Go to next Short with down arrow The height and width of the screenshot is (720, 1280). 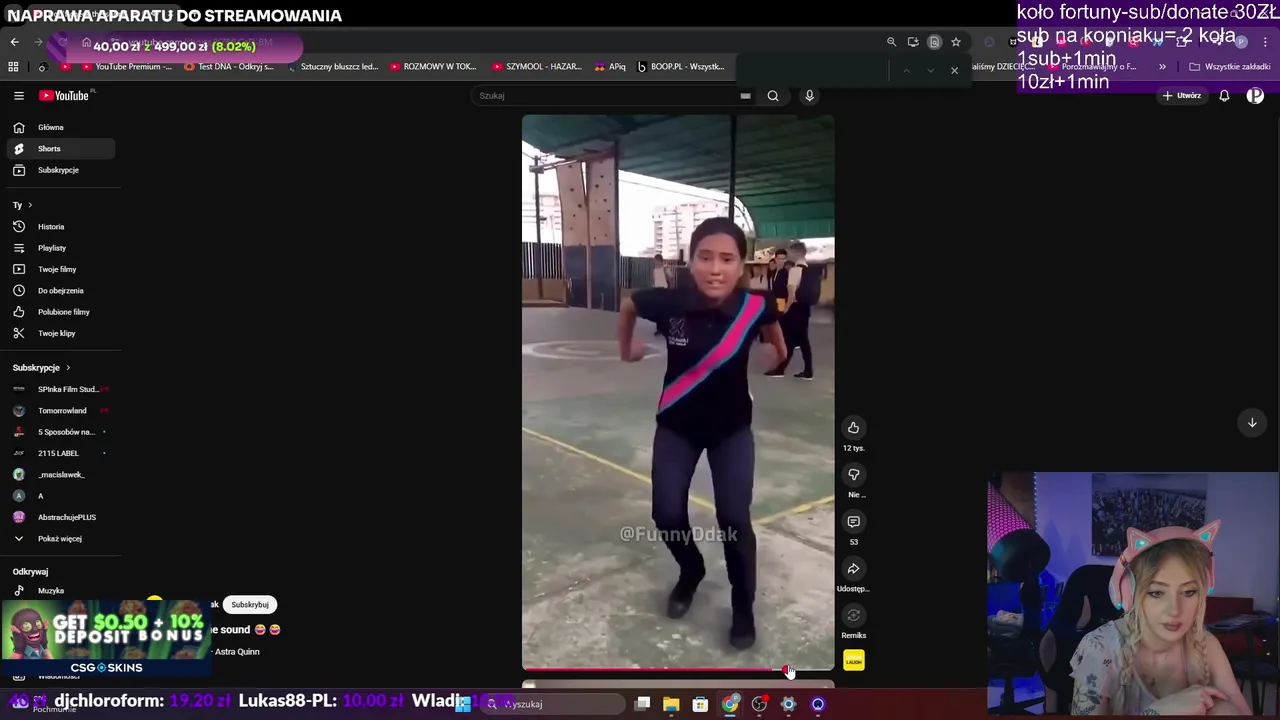[x=1251, y=423]
